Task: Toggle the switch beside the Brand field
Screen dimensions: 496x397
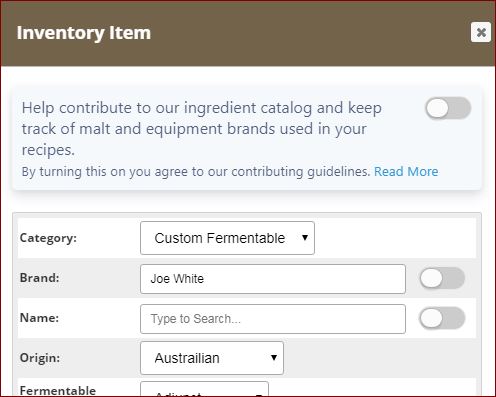Action: click(x=442, y=278)
